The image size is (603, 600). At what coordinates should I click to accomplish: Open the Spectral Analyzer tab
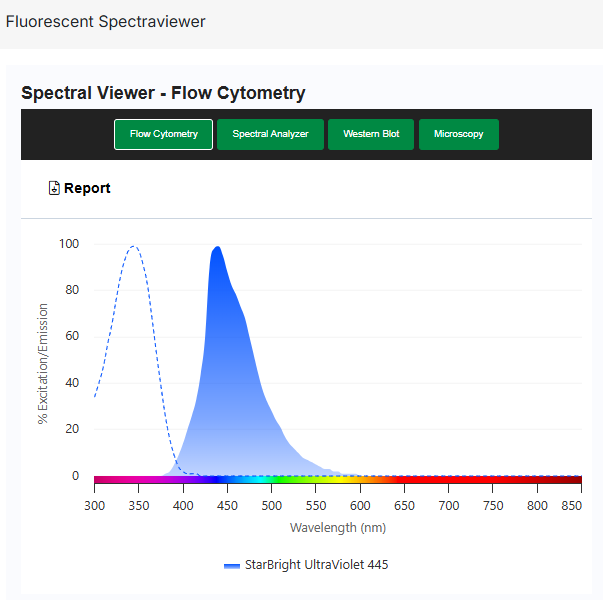[270, 134]
